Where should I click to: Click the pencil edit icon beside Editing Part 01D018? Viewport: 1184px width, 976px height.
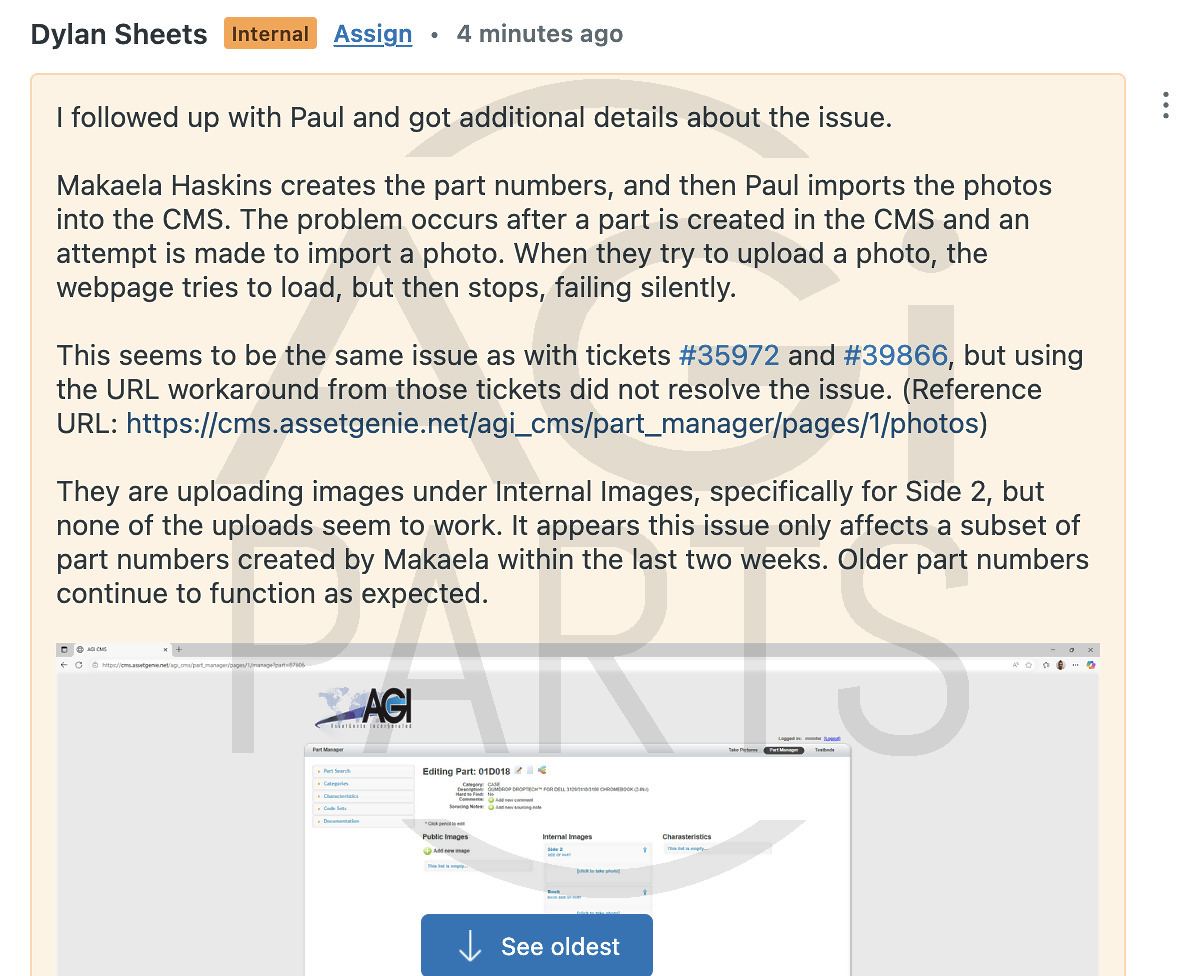518,771
